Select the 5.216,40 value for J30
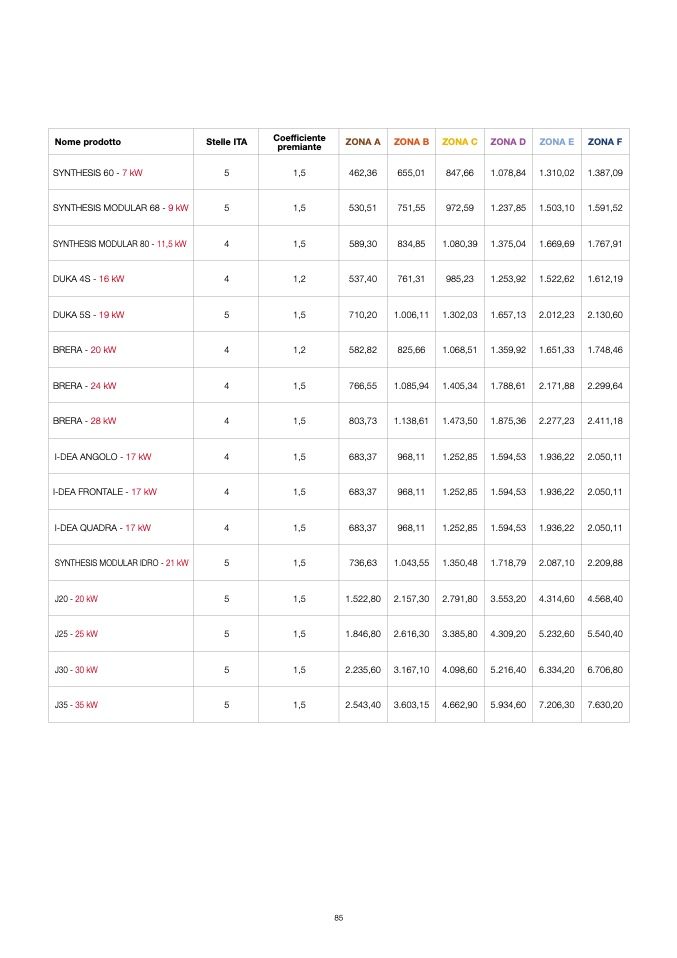The width and height of the screenshot is (677, 958). (508, 669)
